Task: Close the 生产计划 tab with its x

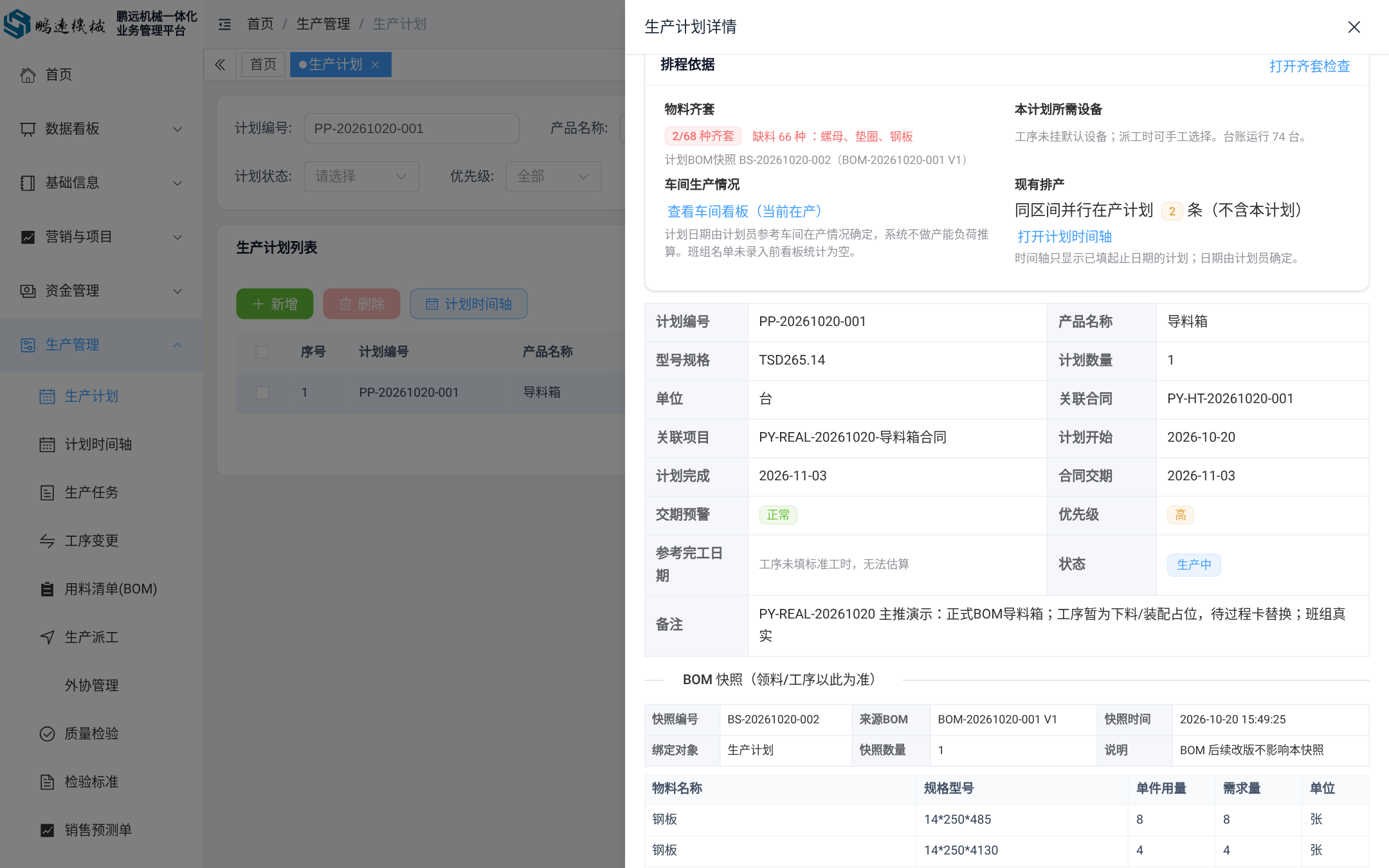Action: coord(376,64)
